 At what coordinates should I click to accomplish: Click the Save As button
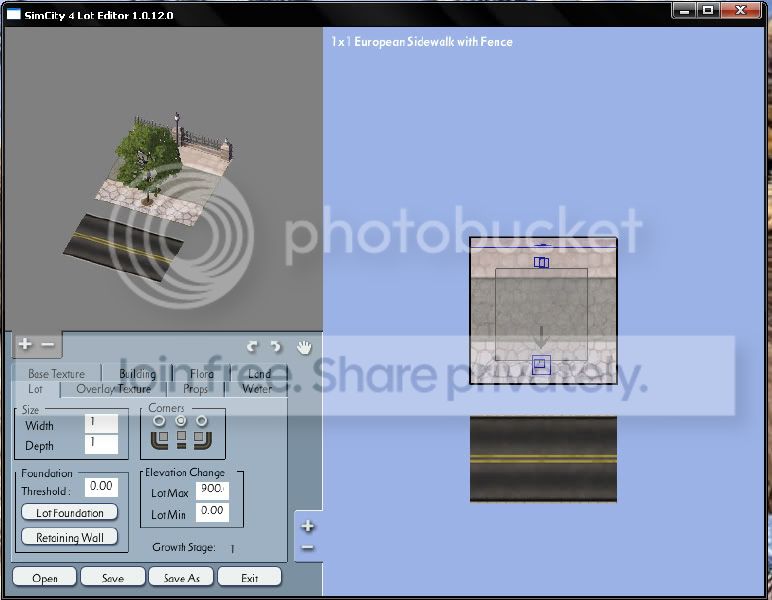tap(181, 577)
